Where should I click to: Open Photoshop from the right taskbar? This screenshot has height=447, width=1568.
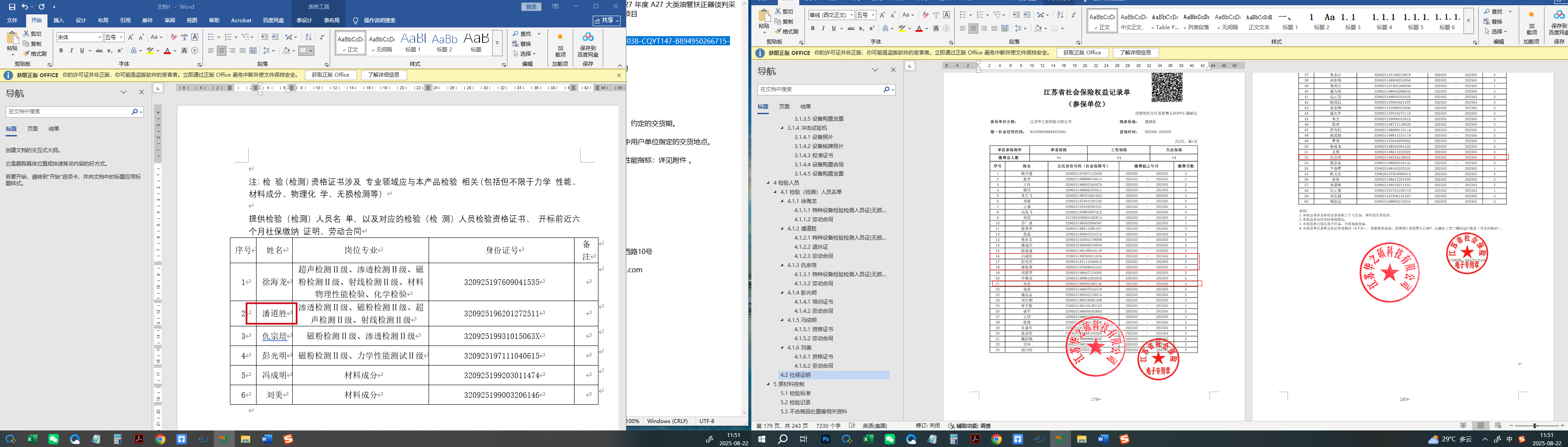coord(826,439)
